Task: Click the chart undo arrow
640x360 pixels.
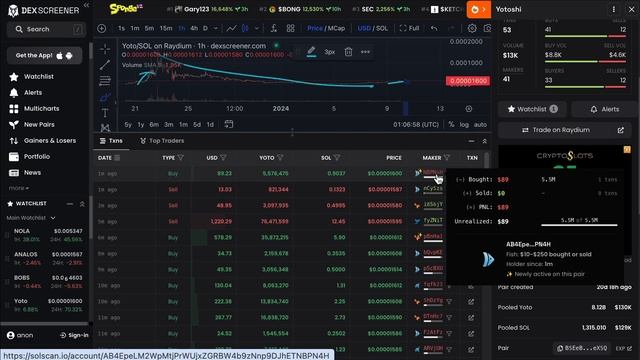Action: point(434,29)
